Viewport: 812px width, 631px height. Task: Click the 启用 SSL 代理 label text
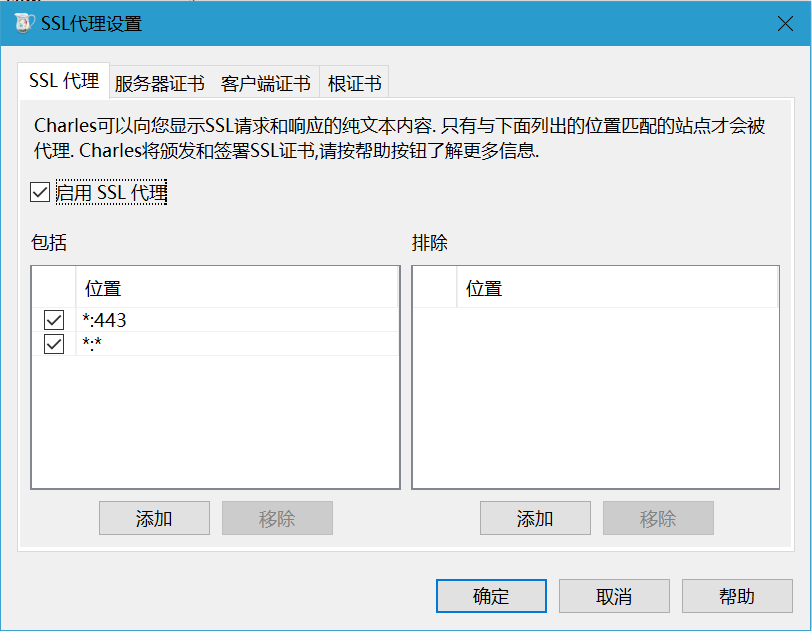click(111, 192)
